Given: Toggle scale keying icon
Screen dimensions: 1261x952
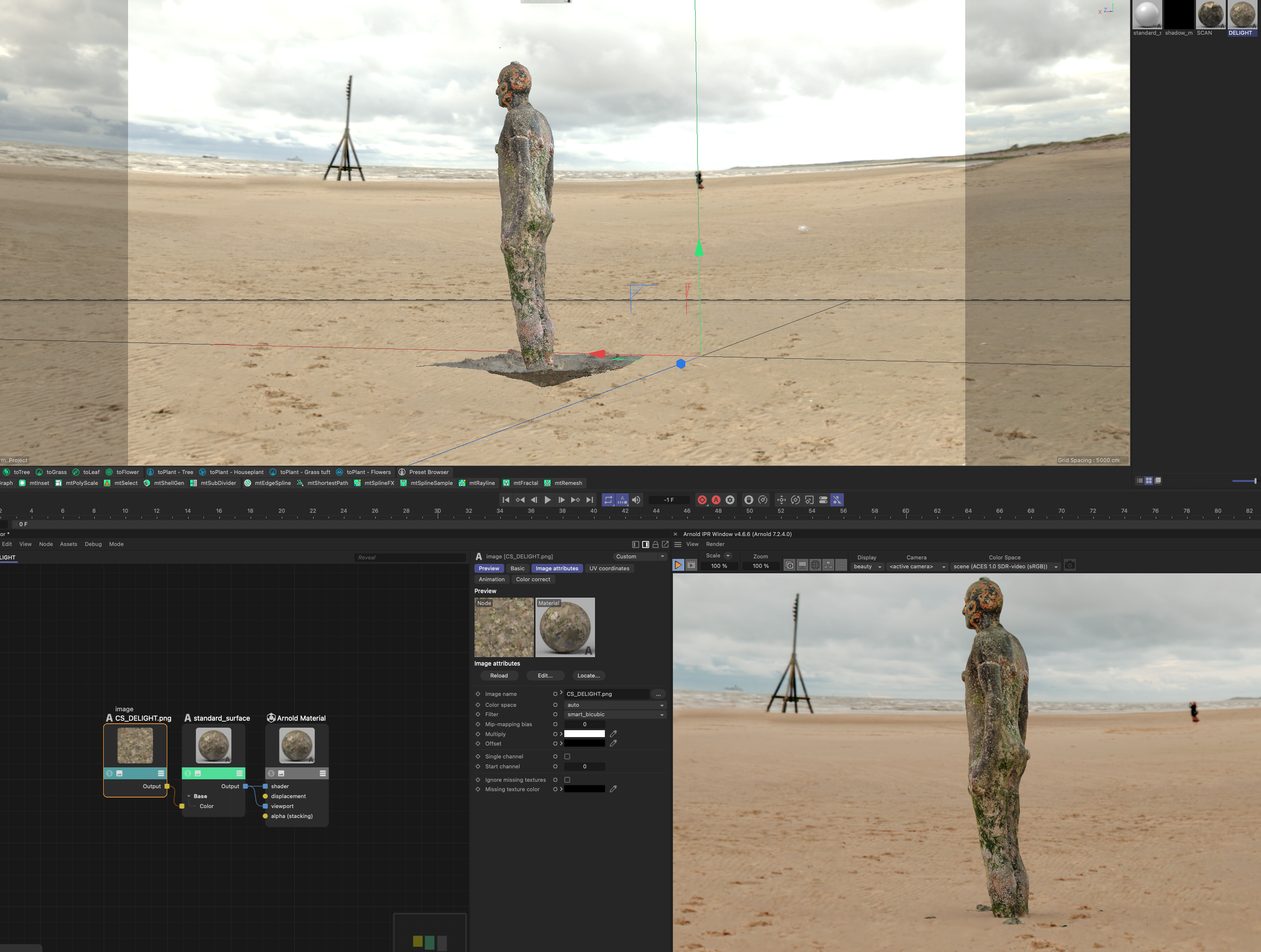Looking at the screenshot, I should click(810, 500).
